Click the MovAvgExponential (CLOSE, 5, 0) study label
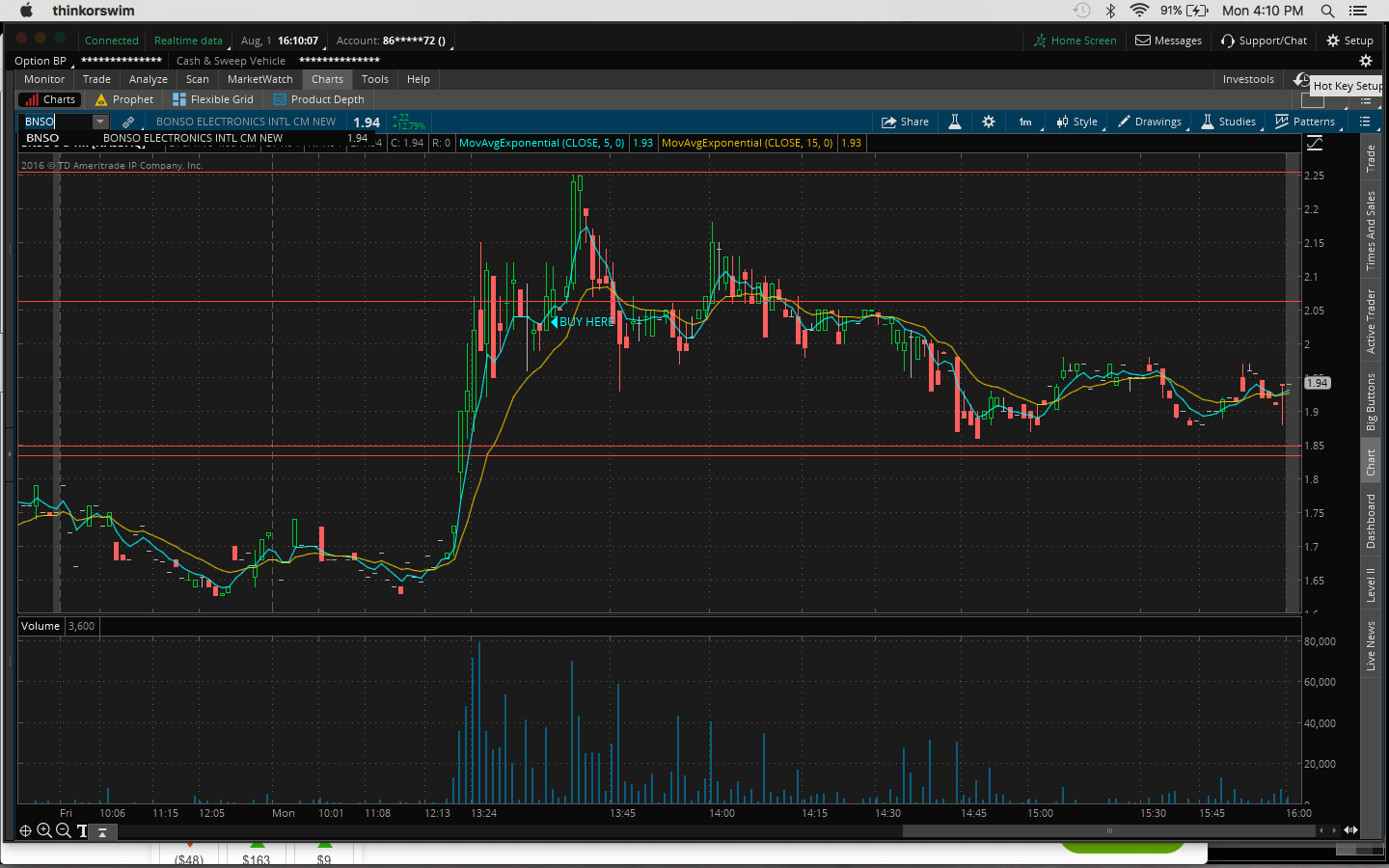Image resolution: width=1389 pixels, height=868 pixels. (x=542, y=143)
